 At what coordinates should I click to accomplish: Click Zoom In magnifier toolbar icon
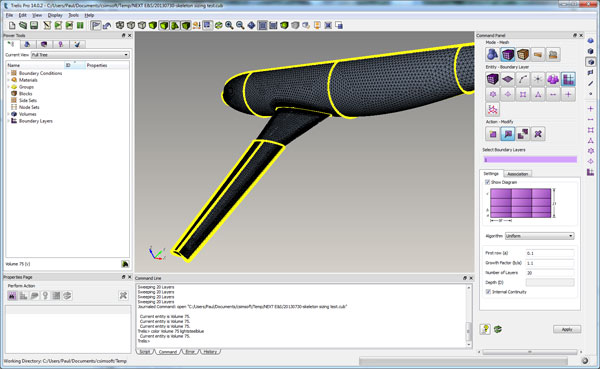pyautogui.click(x=229, y=25)
